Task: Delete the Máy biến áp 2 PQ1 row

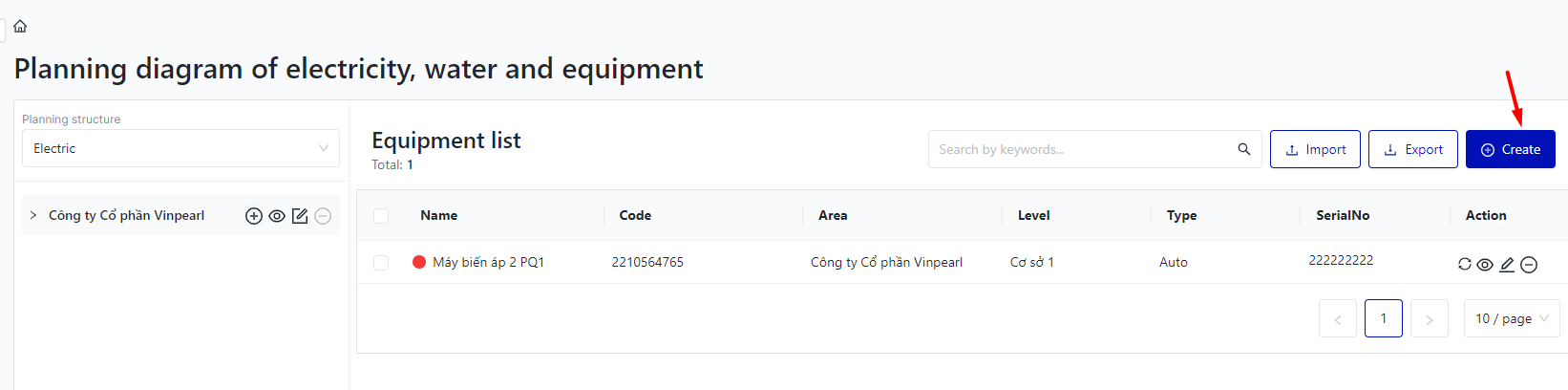Action: (x=1529, y=265)
